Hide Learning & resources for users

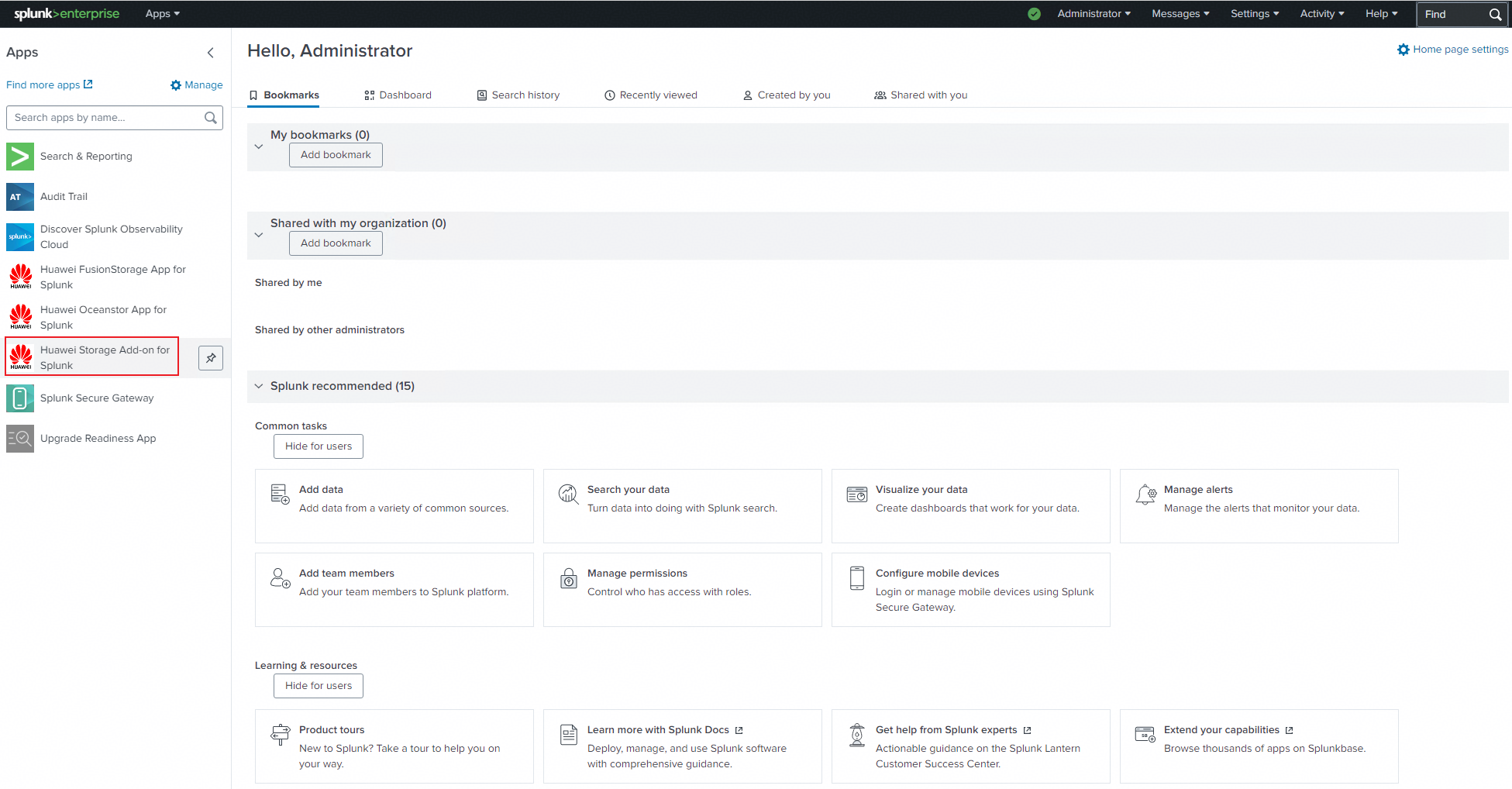pos(319,686)
